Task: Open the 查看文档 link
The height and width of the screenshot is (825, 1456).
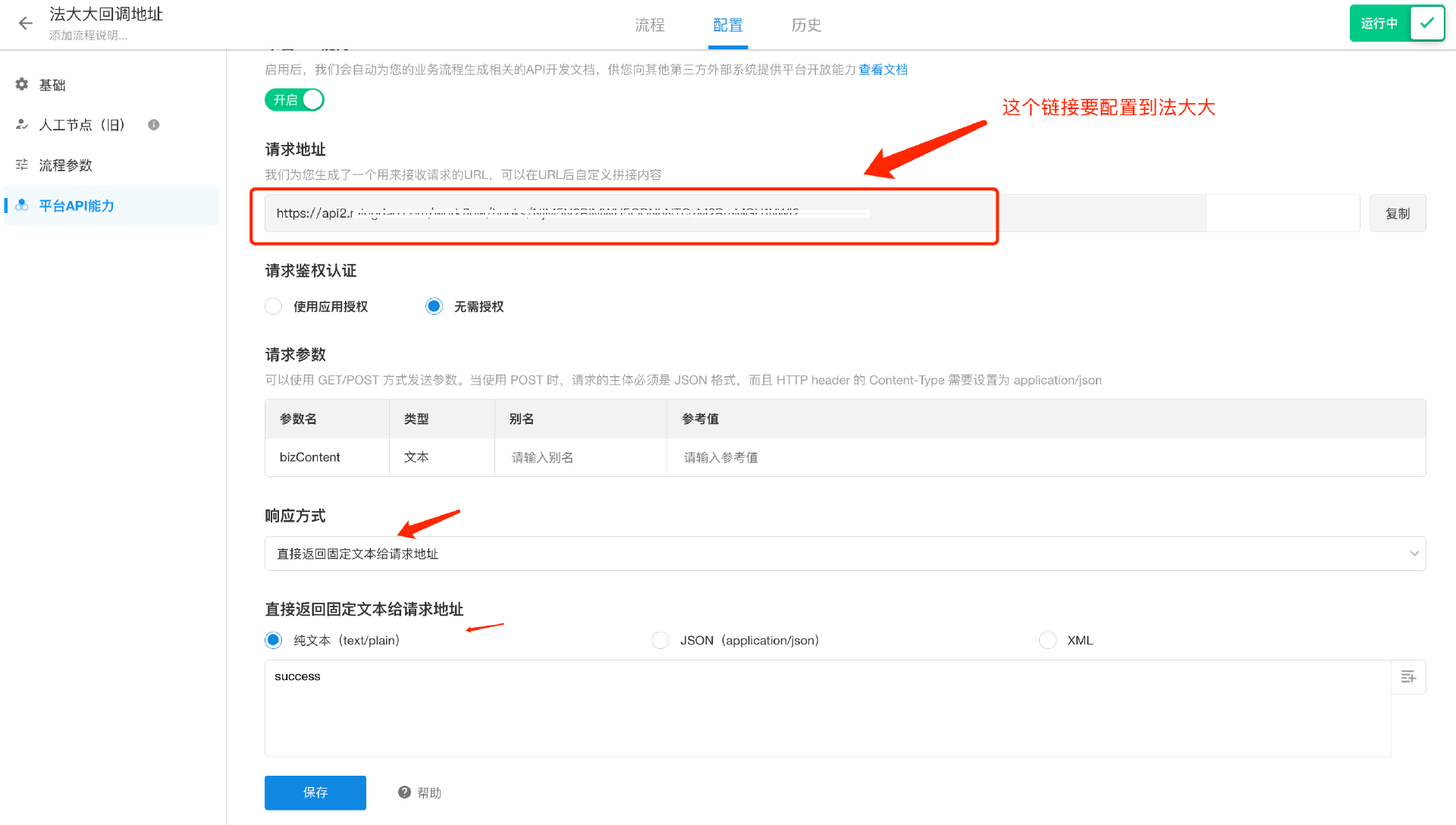Action: (x=883, y=70)
